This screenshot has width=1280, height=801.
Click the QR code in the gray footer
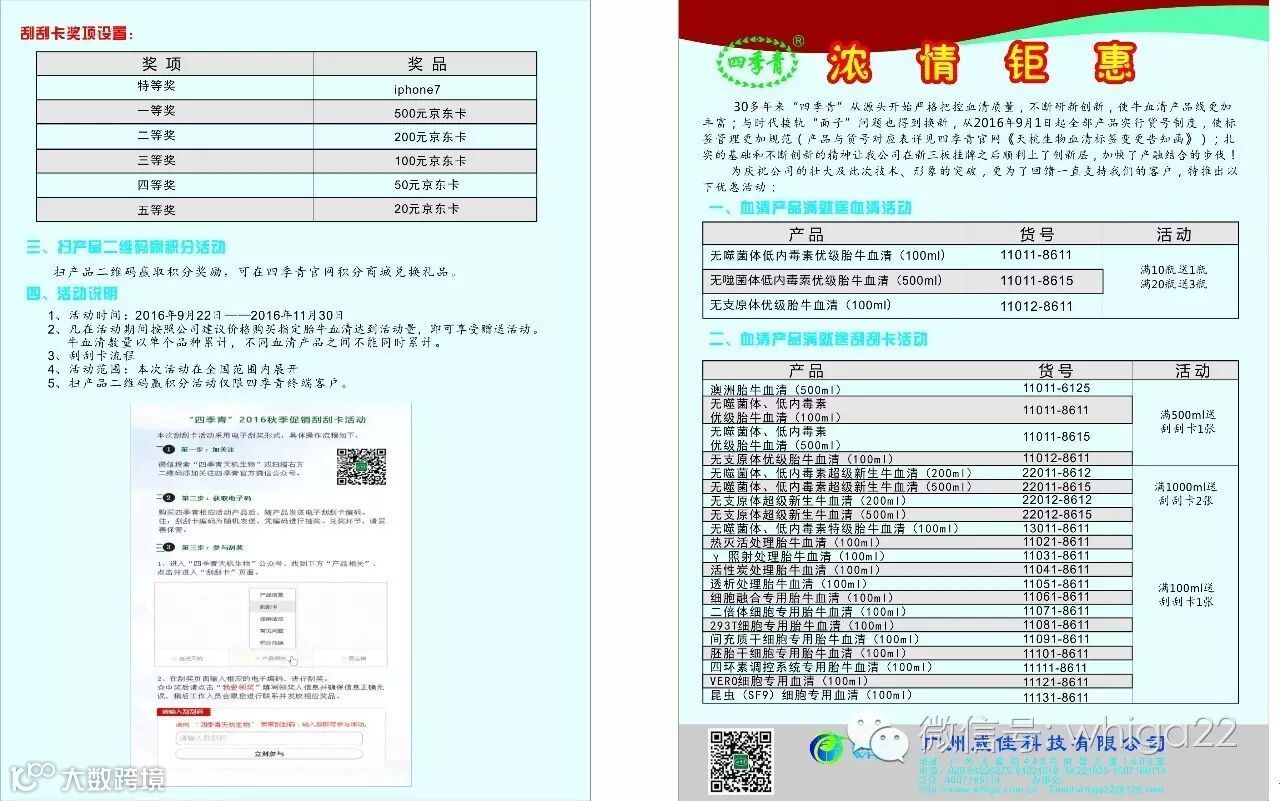pyautogui.click(x=742, y=762)
